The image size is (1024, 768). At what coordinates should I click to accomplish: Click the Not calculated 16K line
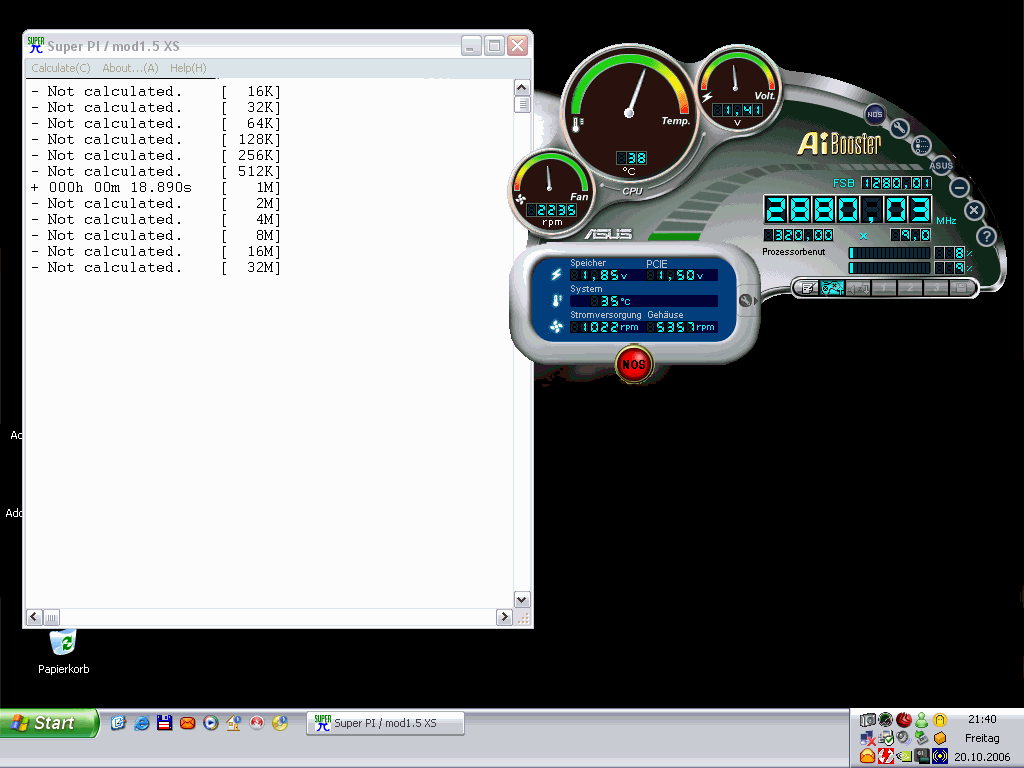tap(156, 91)
